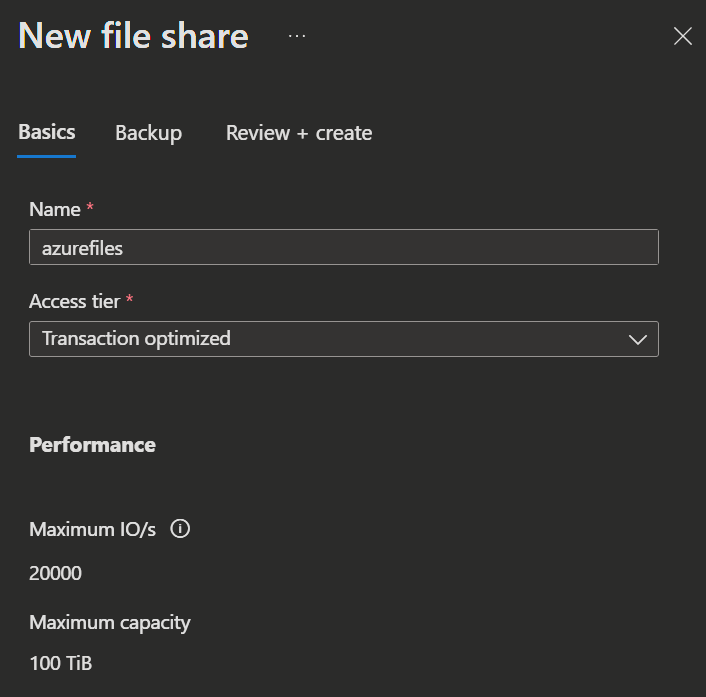Select the 100 TiB capacity value
706x697 pixels.
(60, 663)
